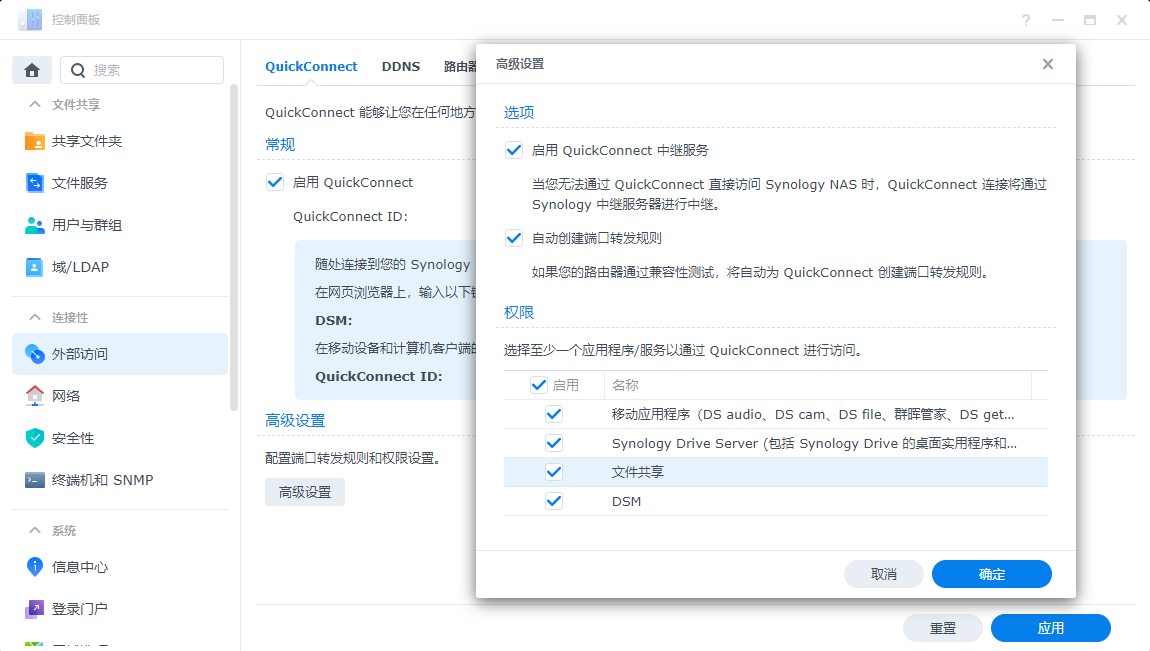
Task: Toggle 自动创建端口转发规则 checkbox
Action: click(x=514, y=238)
